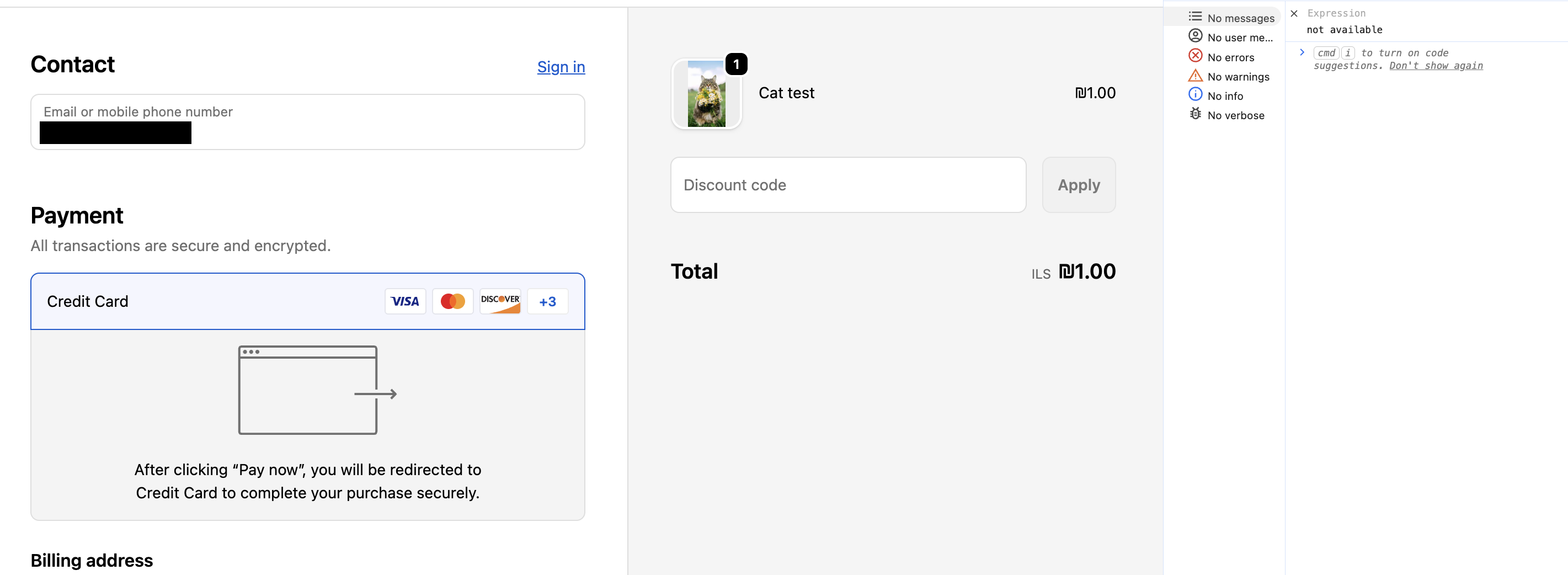
Task: Click the verbose bug icon
Action: 1195,115
